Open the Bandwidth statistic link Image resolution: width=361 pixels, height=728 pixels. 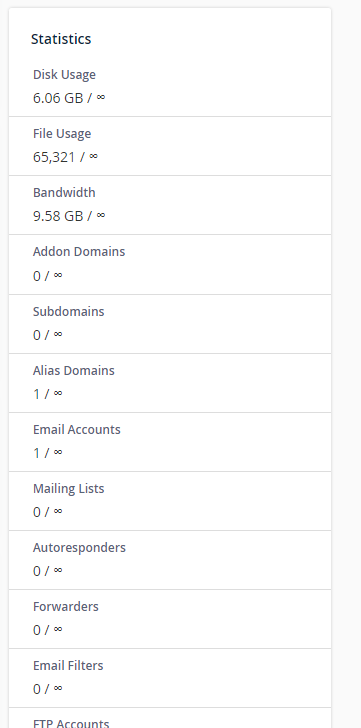click(x=64, y=193)
